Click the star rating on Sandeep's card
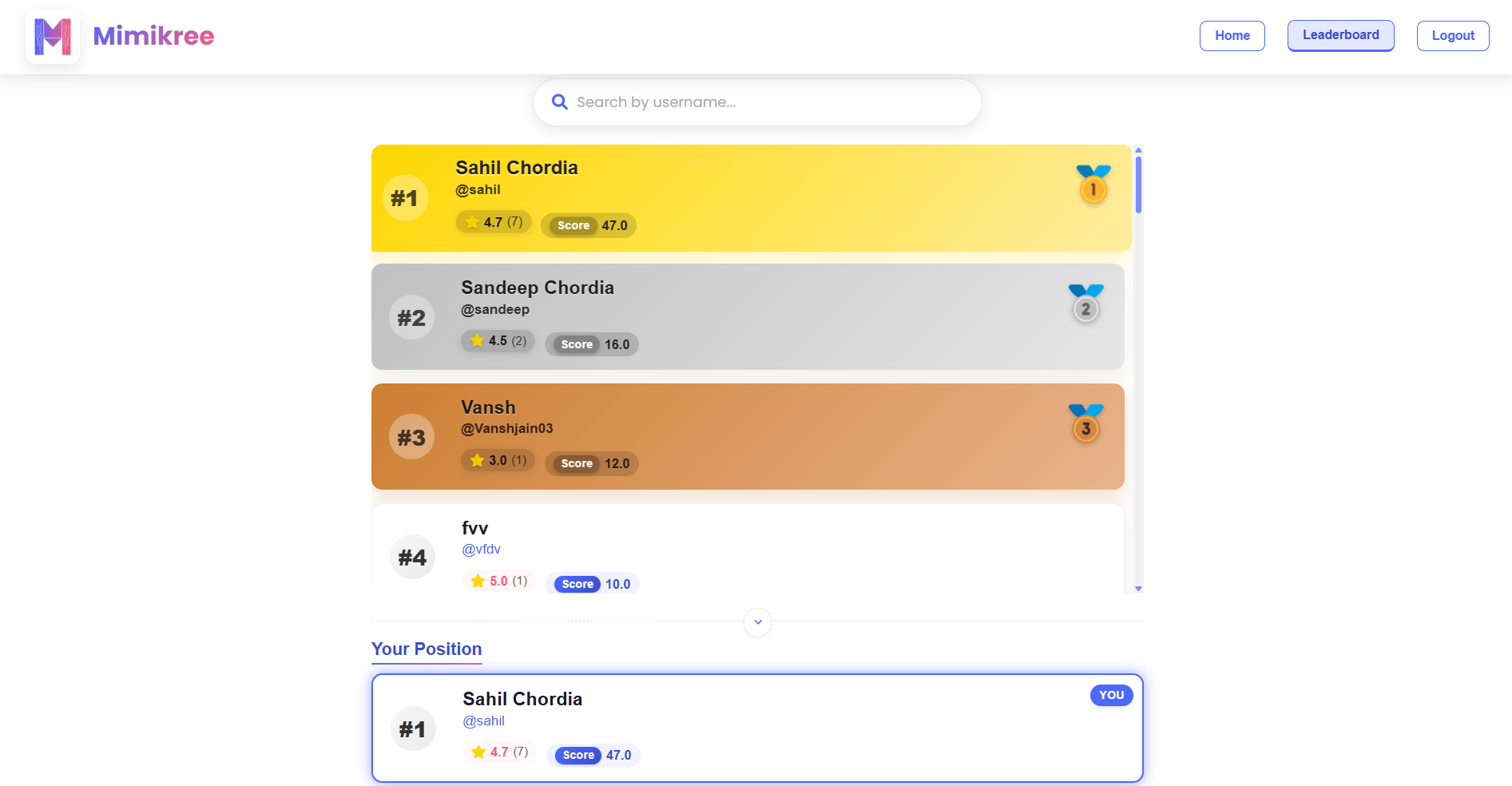The width and height of the screenshot is (1512, 786). (498, 341)
